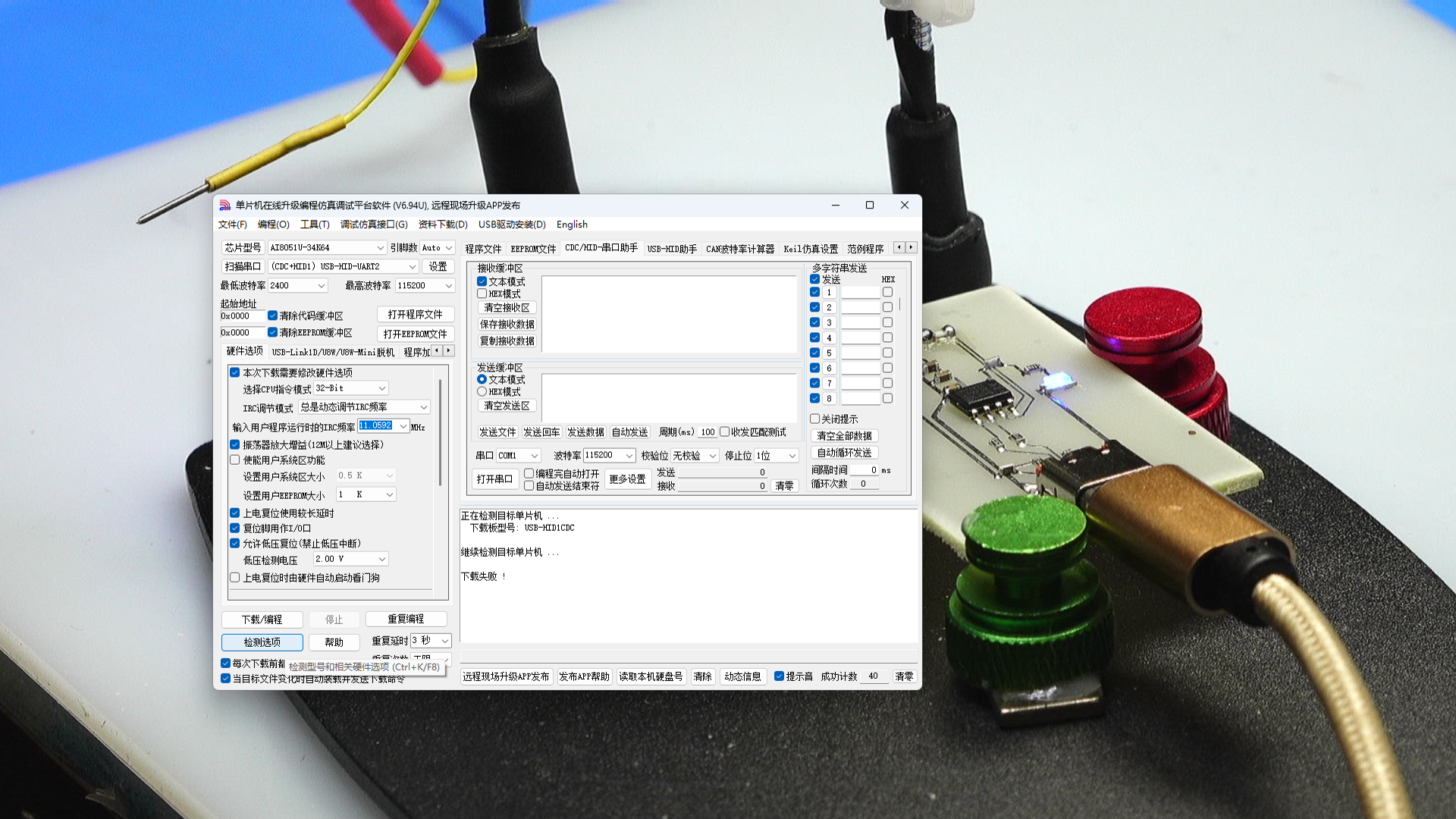Toggle 使能用户系统区功能 checkbox

pos(235,460)
